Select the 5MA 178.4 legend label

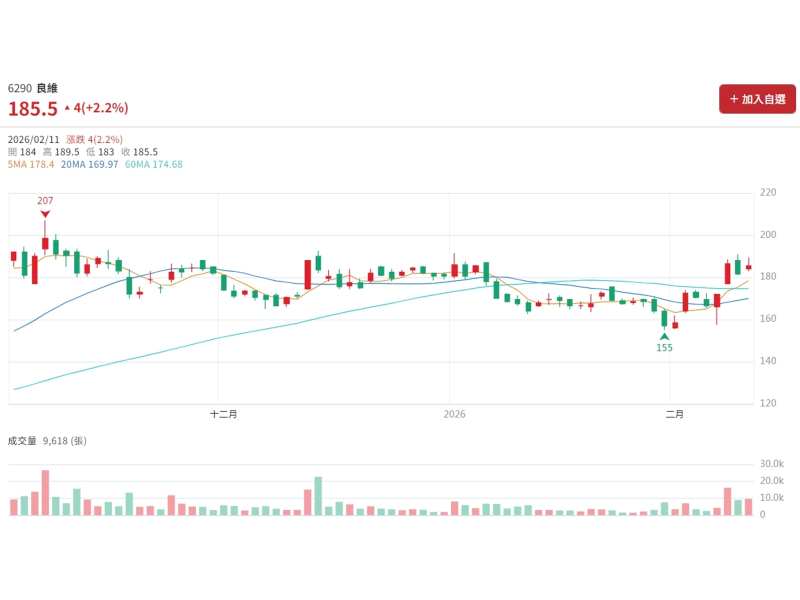click(31, 164)
